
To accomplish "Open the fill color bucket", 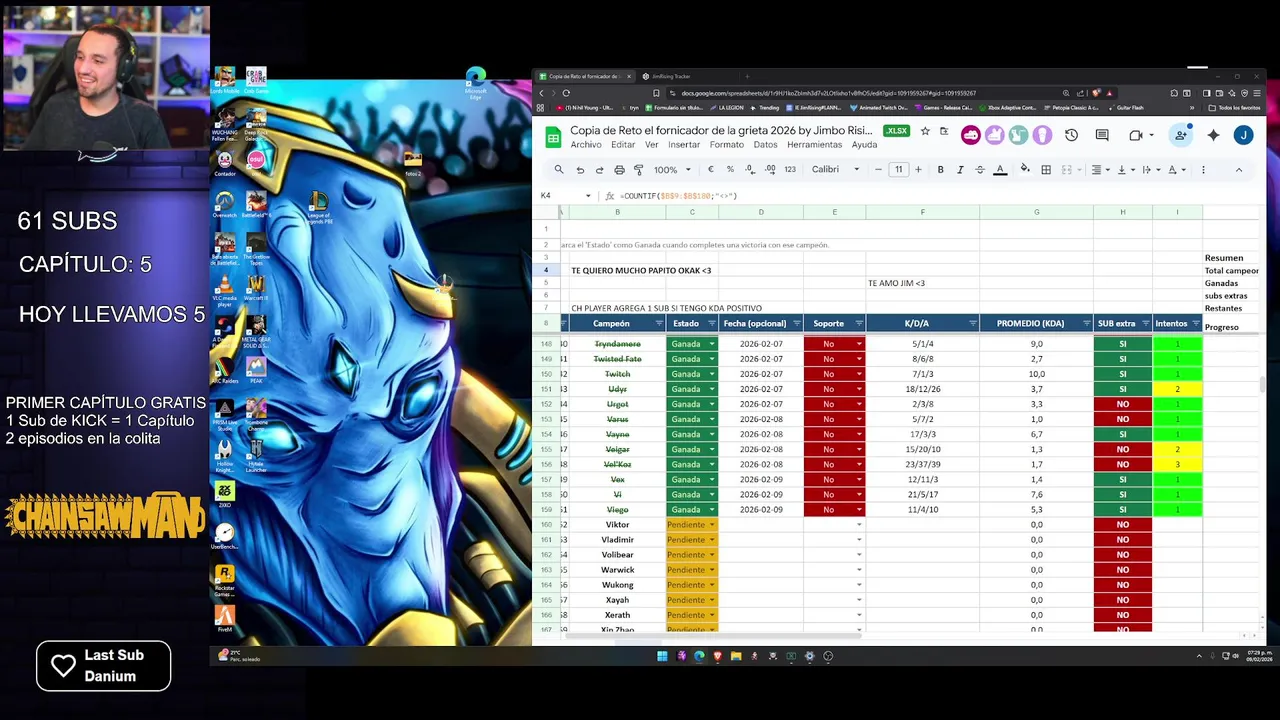I will coord(1025,170).
